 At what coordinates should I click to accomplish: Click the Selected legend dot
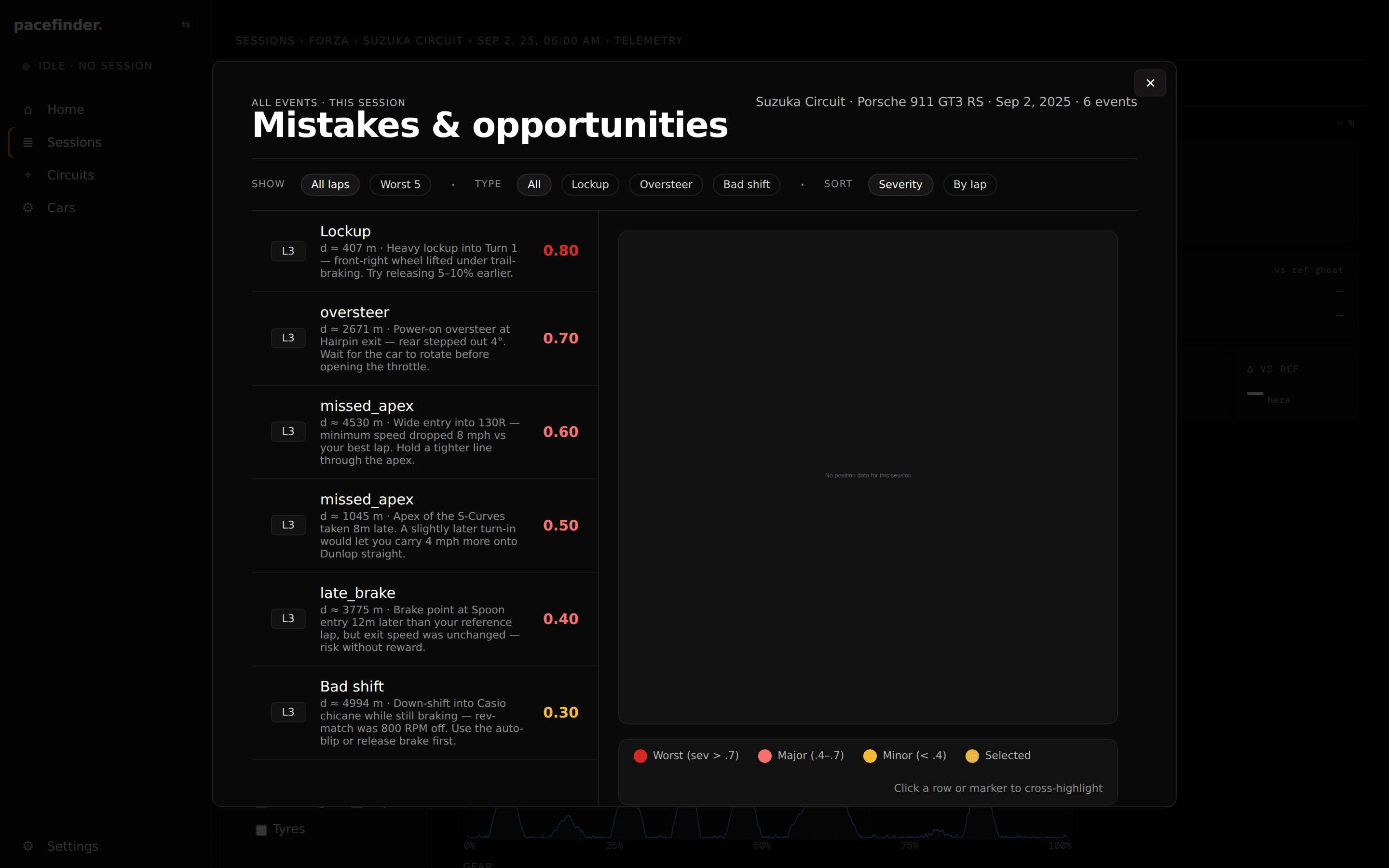972,756
